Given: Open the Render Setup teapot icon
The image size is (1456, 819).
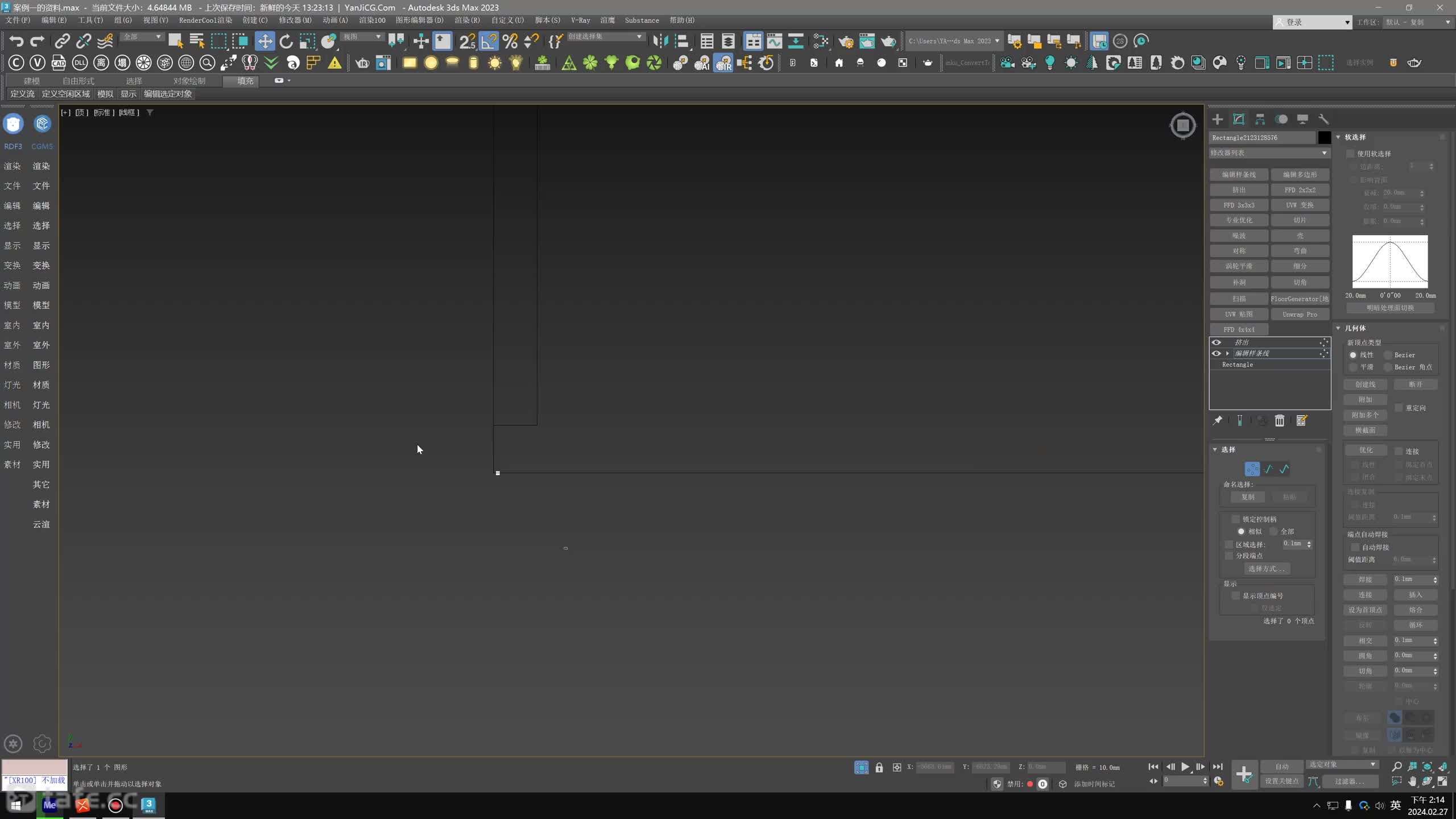Looking at the screenshot, I should 846,41.
